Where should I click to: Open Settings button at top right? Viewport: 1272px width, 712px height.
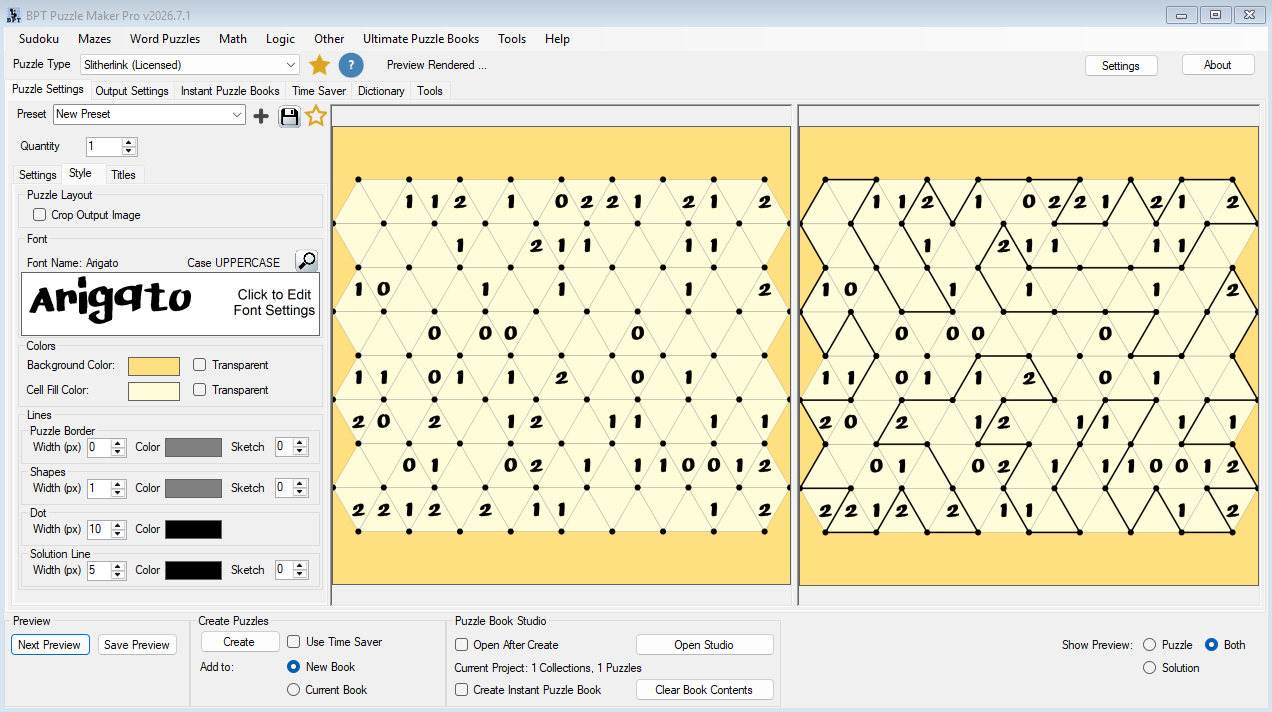[1121, 66]
